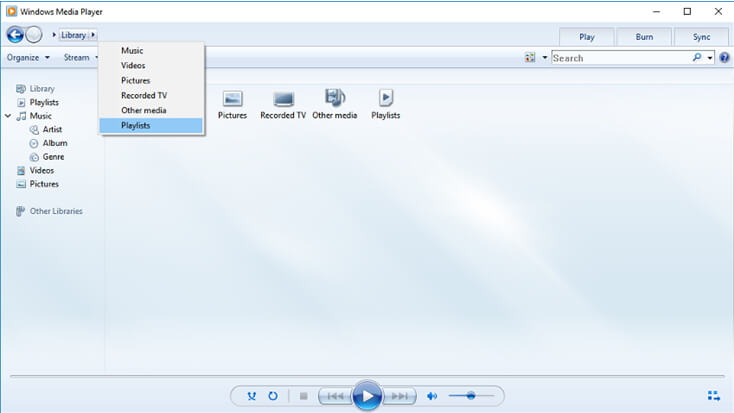Click the Library breadcrumb label
The image size is (734, 413).
73,35
